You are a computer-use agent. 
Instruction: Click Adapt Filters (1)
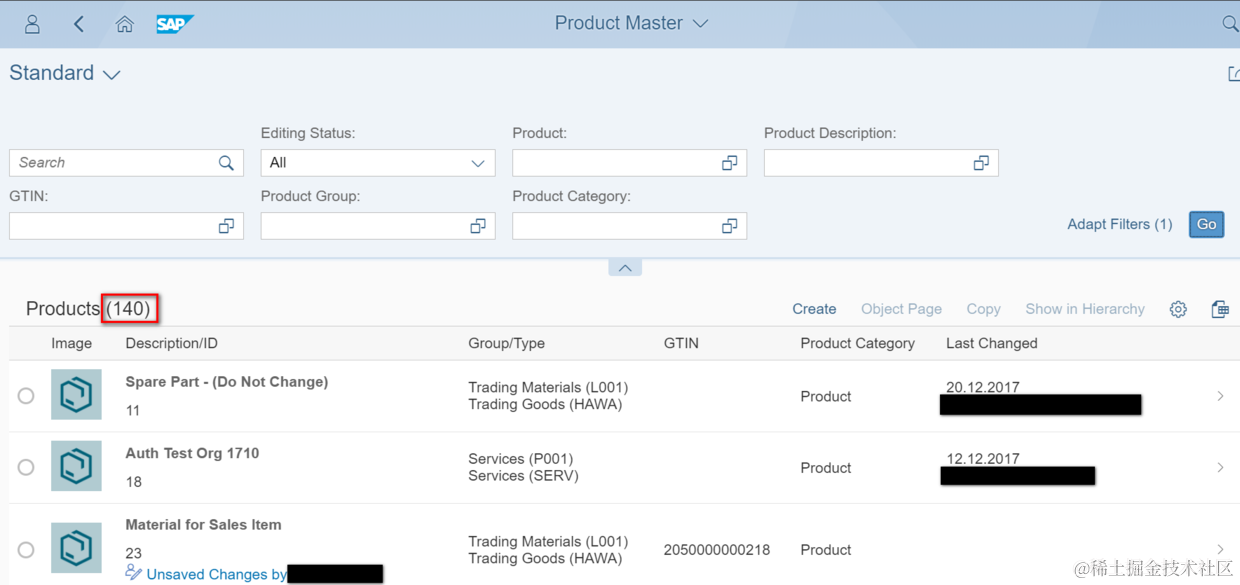coord(1119,224)
